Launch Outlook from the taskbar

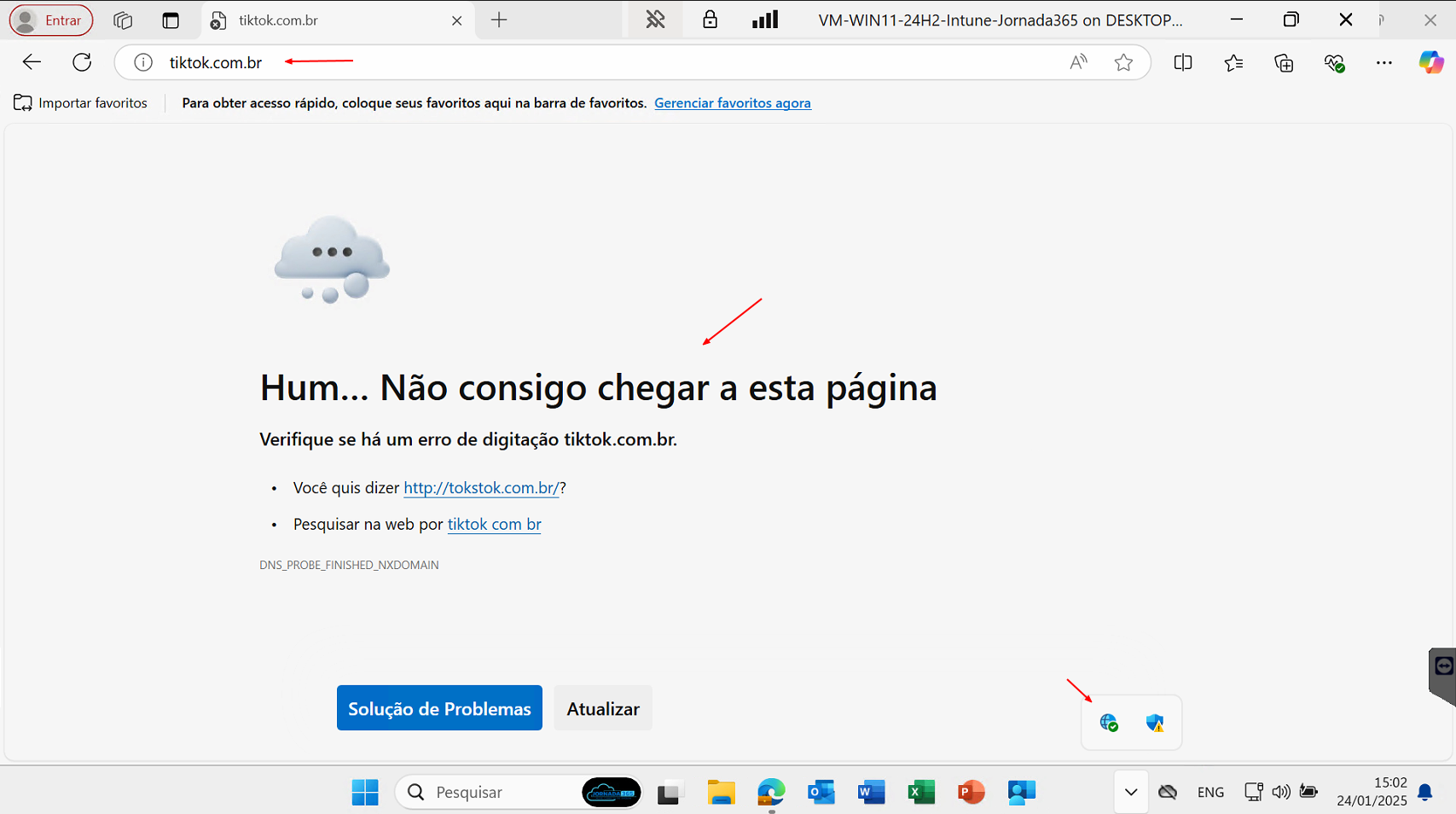click(821, 792)
